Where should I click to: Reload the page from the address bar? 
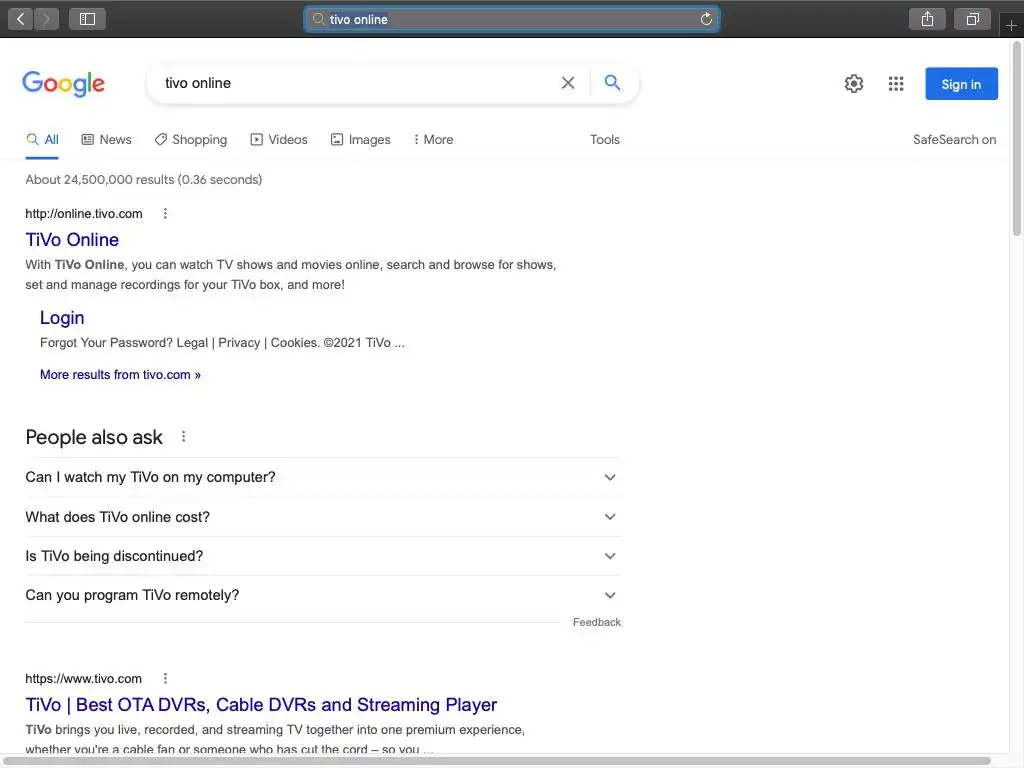[706, 19]
